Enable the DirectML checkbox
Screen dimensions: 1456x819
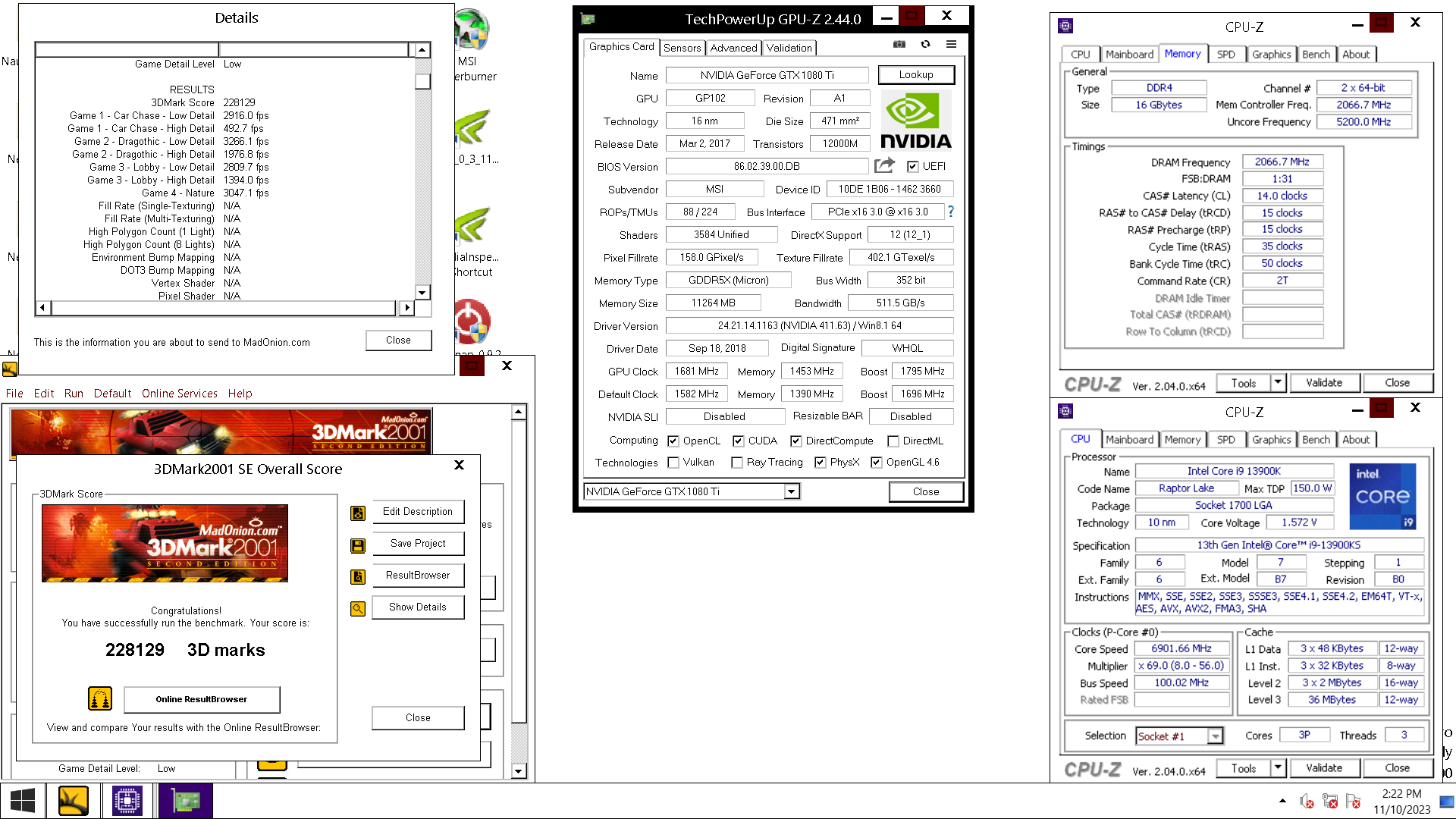[x=893, y=441]
